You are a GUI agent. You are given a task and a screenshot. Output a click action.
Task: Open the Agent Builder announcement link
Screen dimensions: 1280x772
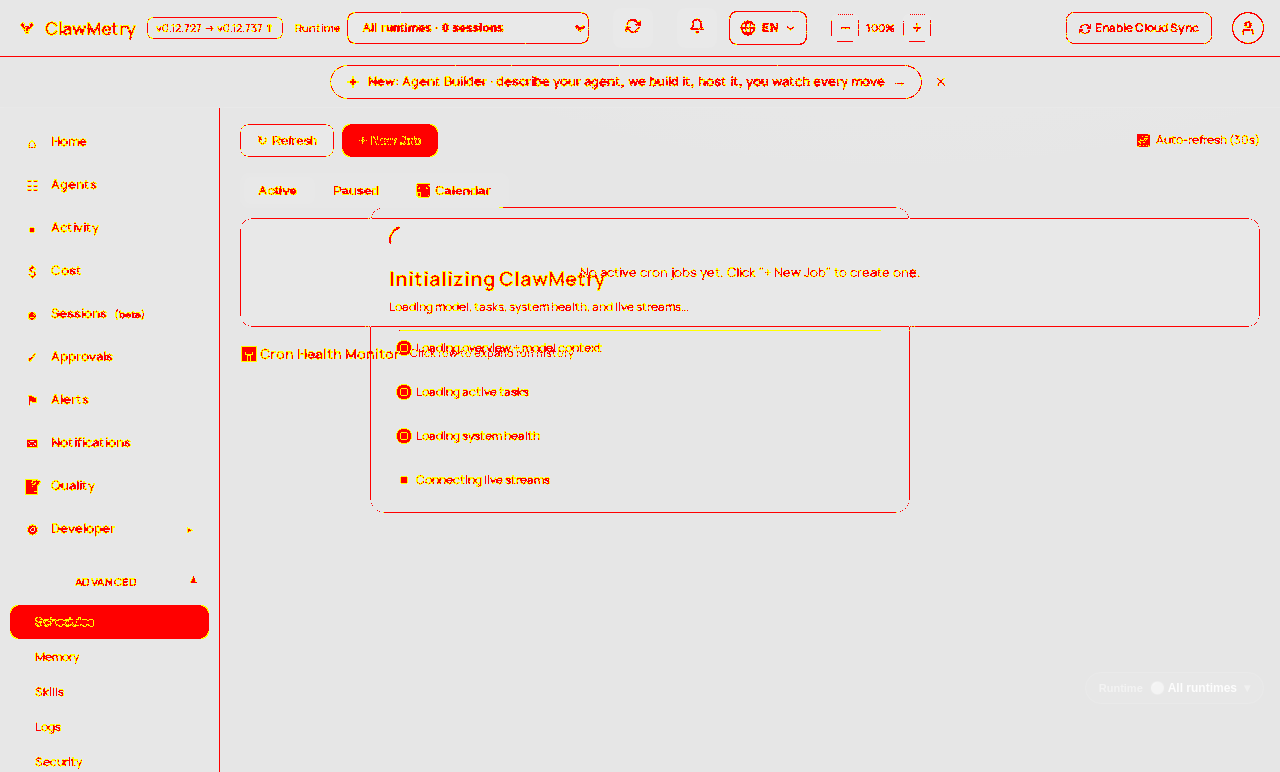tap(626, 82)
